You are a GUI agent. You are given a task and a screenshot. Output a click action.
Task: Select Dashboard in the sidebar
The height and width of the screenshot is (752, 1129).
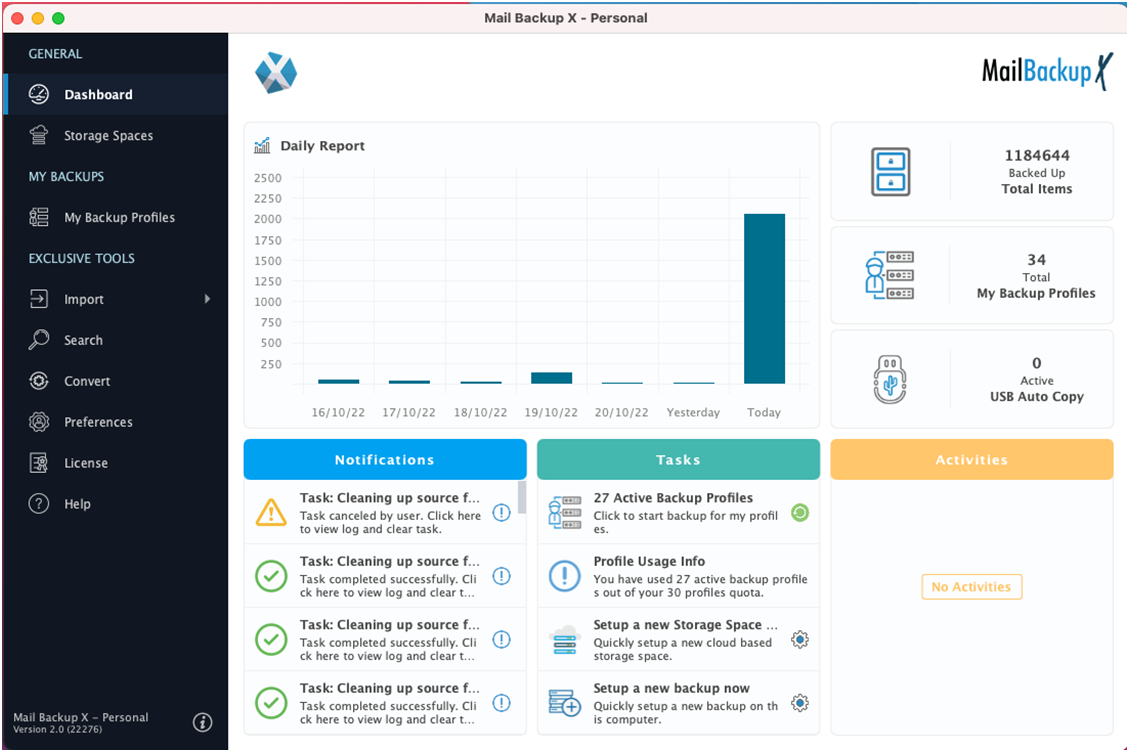coord(116,94)
